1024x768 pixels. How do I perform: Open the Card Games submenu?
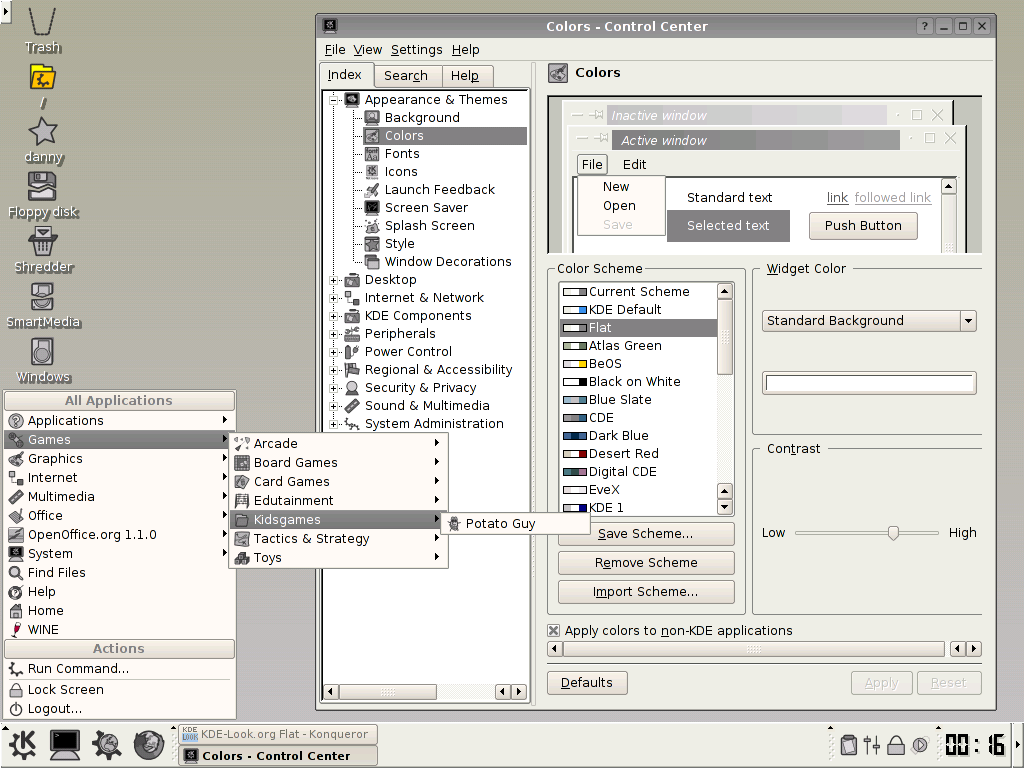click(x=338, y=481)
